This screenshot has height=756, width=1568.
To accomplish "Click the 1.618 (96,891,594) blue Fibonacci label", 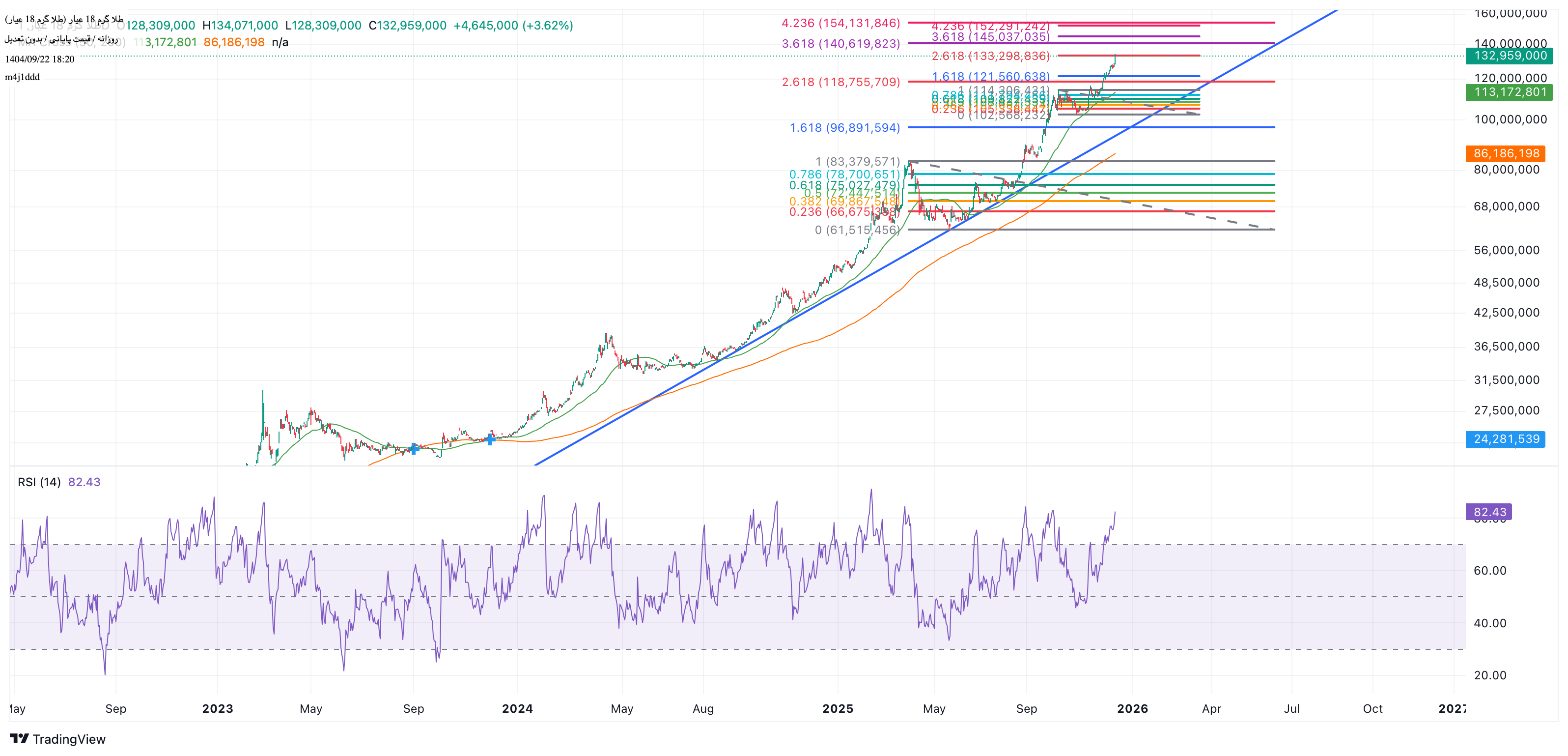I will point(844,128).
